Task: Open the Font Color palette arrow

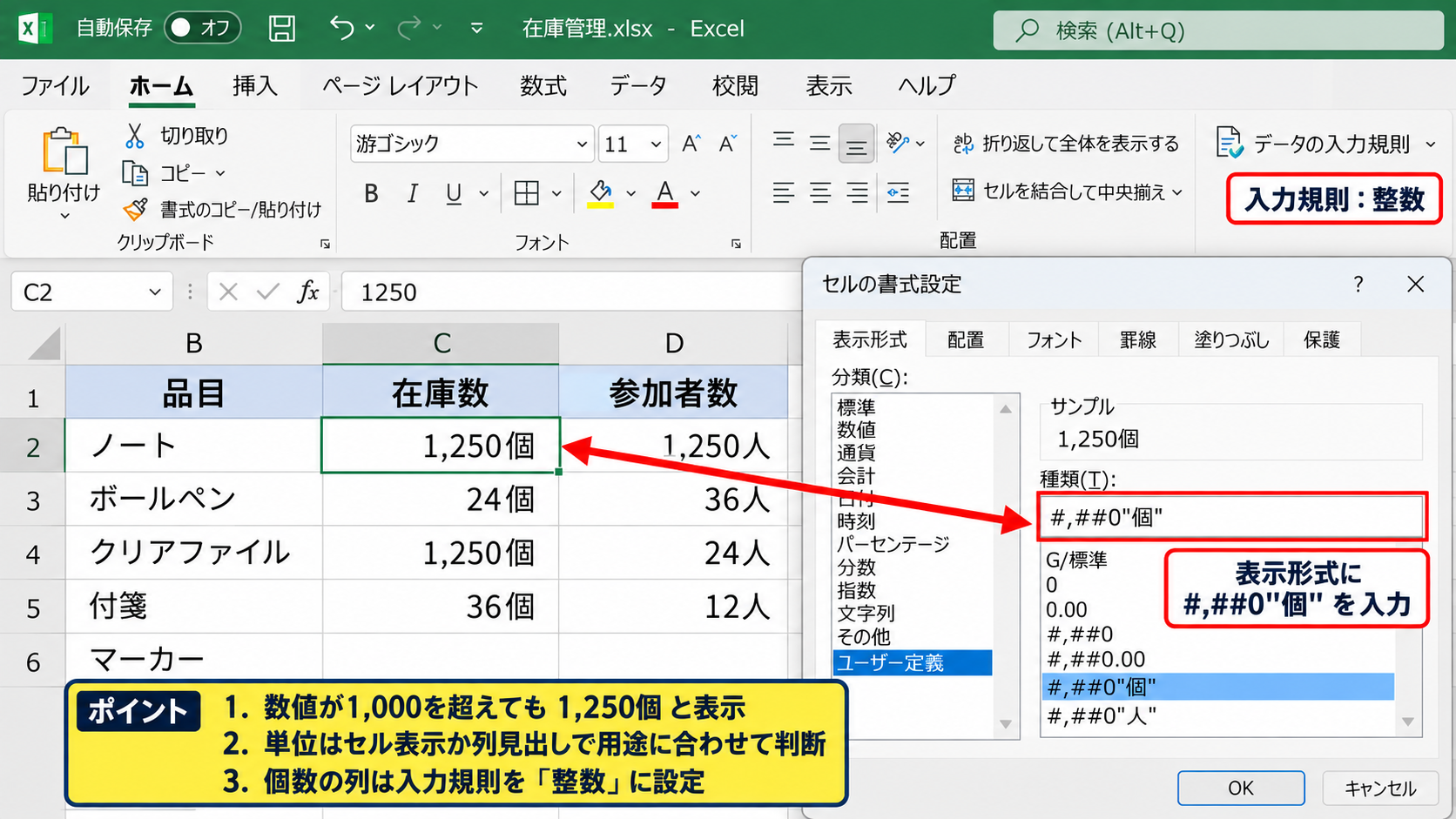Action: (x=695, y=193)
